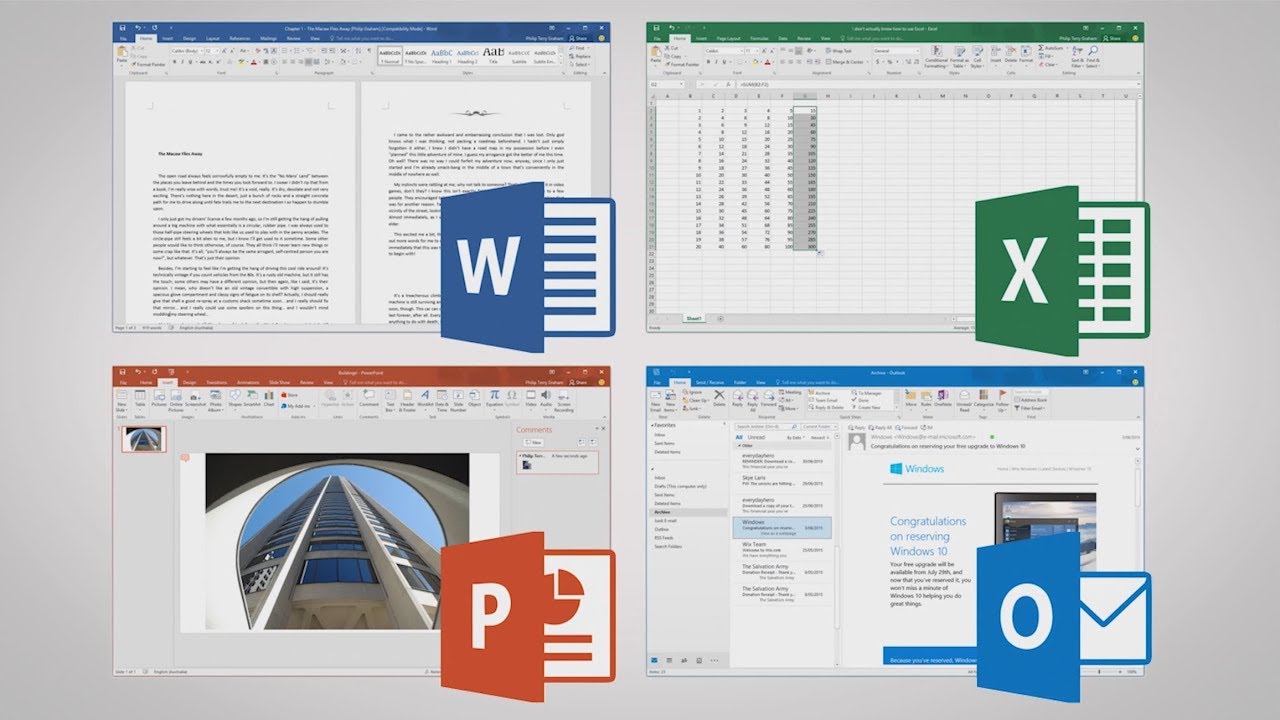
Task: Select the Archive folder in Outlook
Action: (x=689, y=511)
